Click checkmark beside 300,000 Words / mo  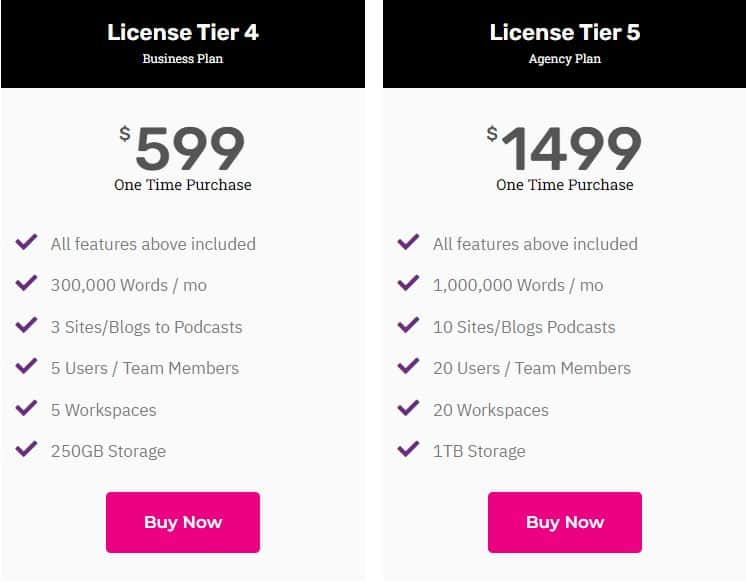27,284
